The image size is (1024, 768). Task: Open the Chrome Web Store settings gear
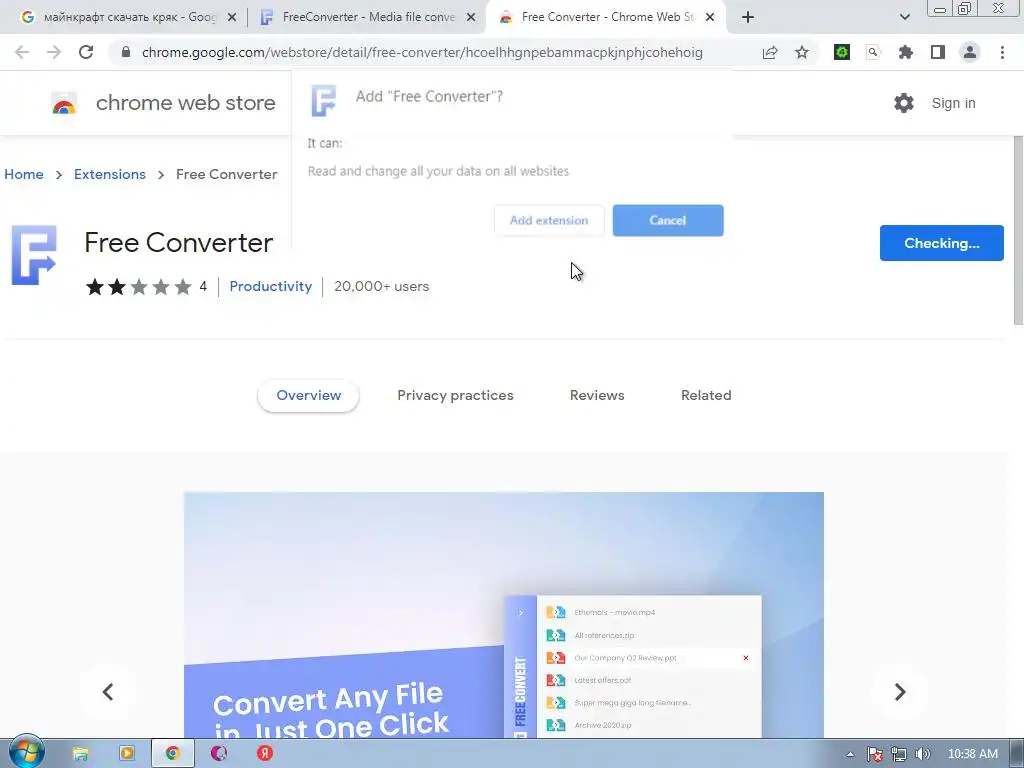[904, 103]
